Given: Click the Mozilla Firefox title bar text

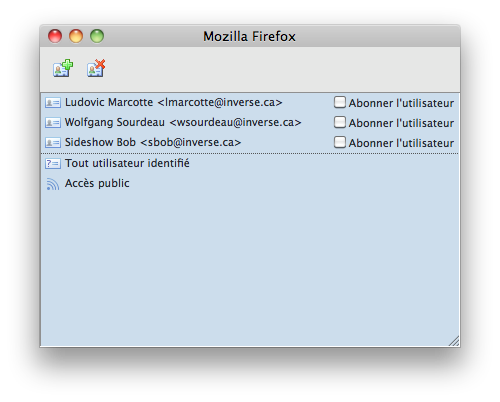Looking at the screenshot, I should 249,36.
